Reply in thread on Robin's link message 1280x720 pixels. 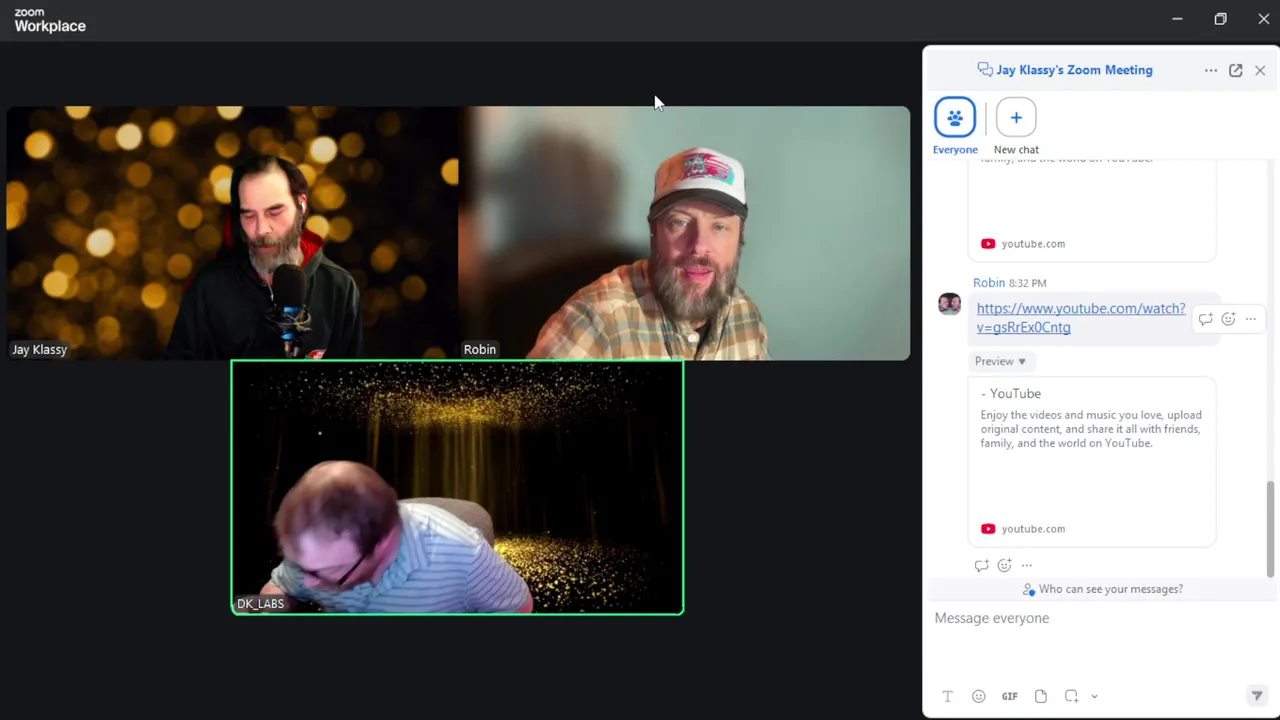1205,319
